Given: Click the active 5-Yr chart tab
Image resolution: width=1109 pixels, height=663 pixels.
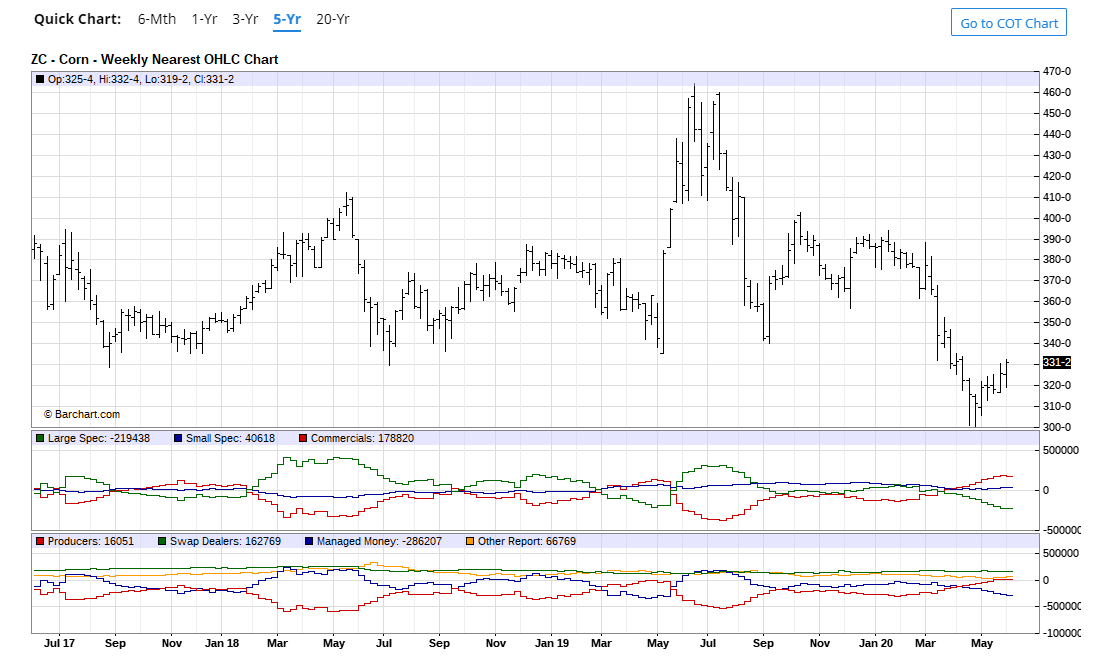Looking at the screenshot, I should (287, 19).
